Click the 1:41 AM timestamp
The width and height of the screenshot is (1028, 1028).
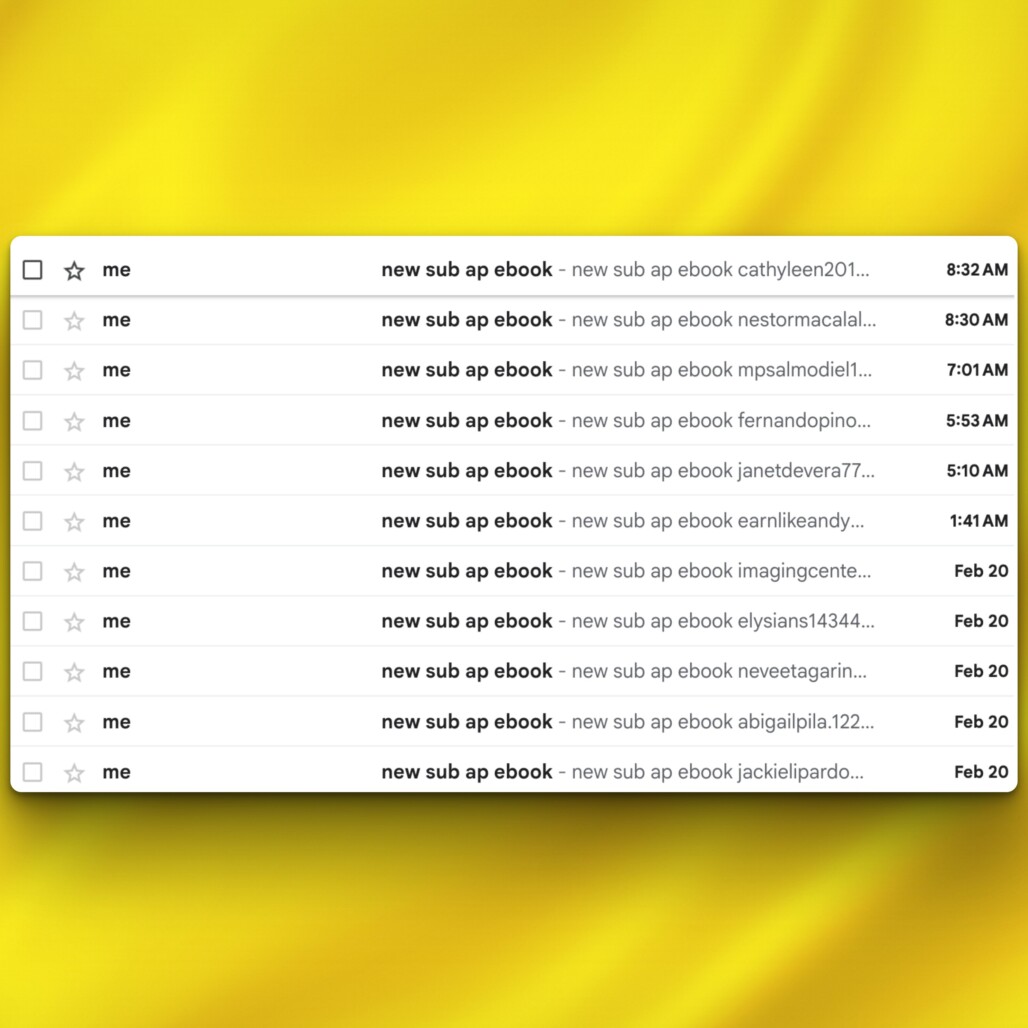tap(979, 521)
